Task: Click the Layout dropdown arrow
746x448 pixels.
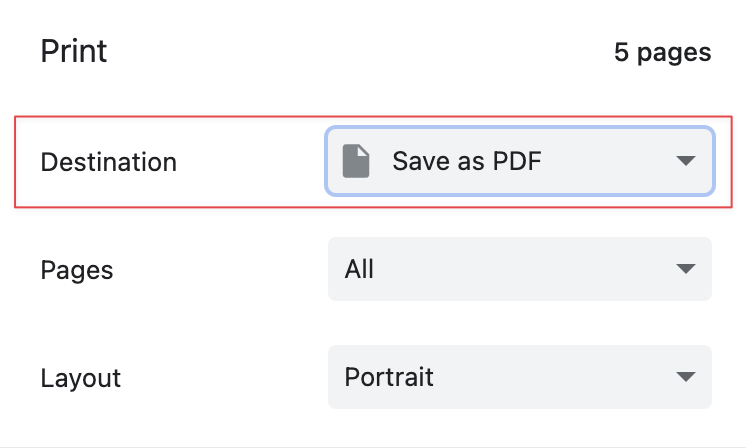Action: point(686,377)
